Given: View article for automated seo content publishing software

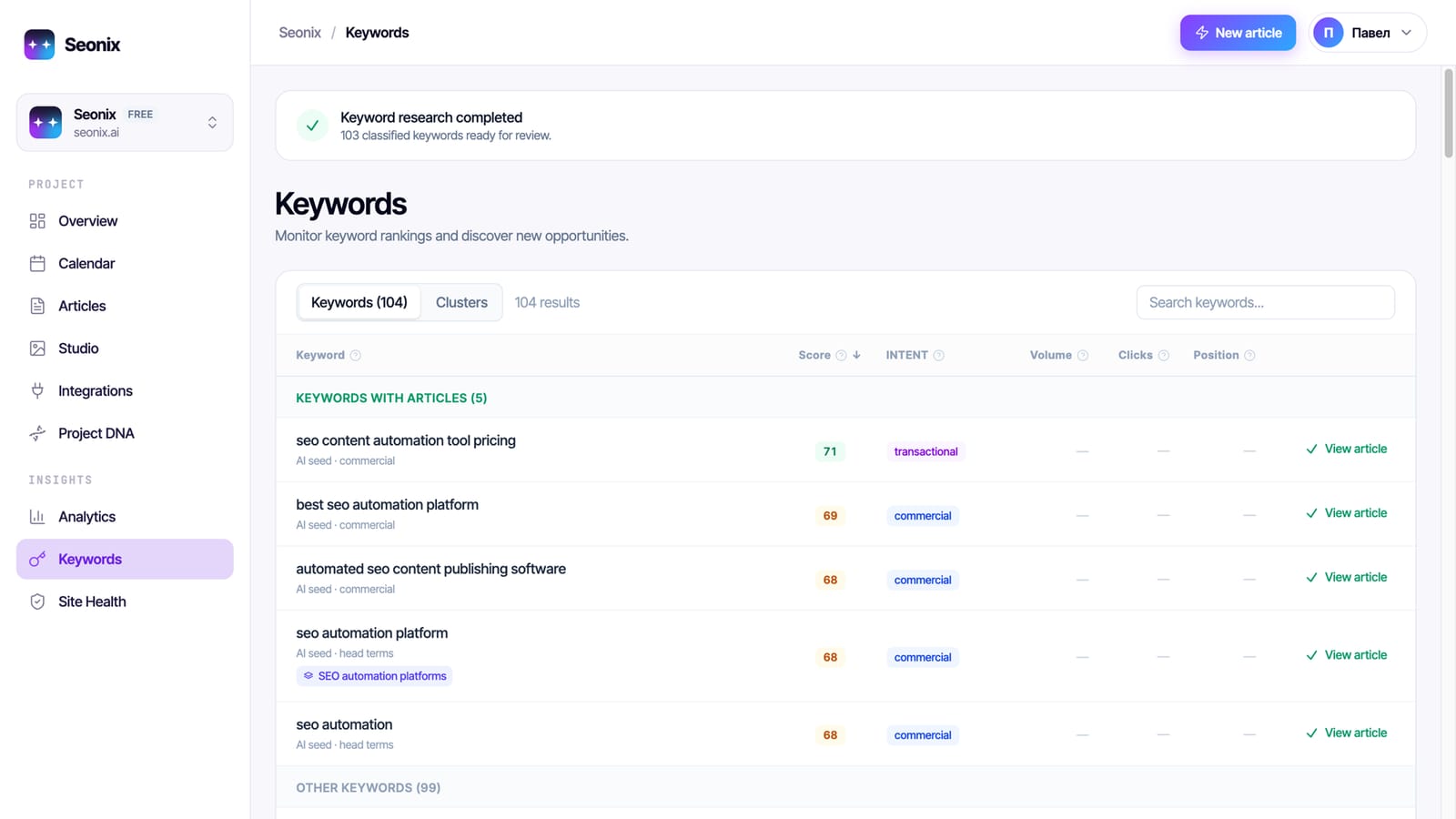Looking at the screenshot, I should pos(1347,577).
